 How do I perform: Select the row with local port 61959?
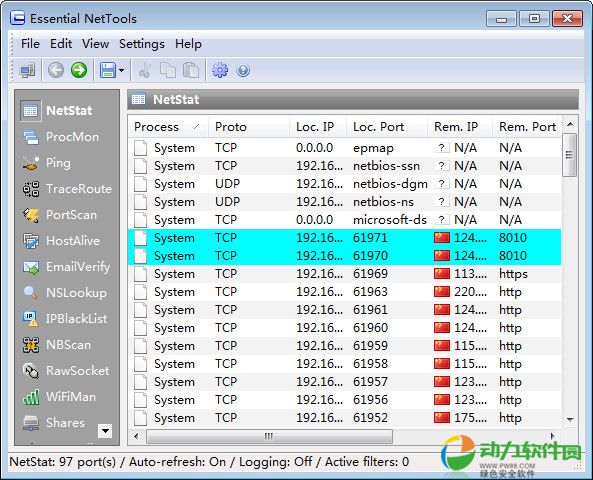(345, 346)
